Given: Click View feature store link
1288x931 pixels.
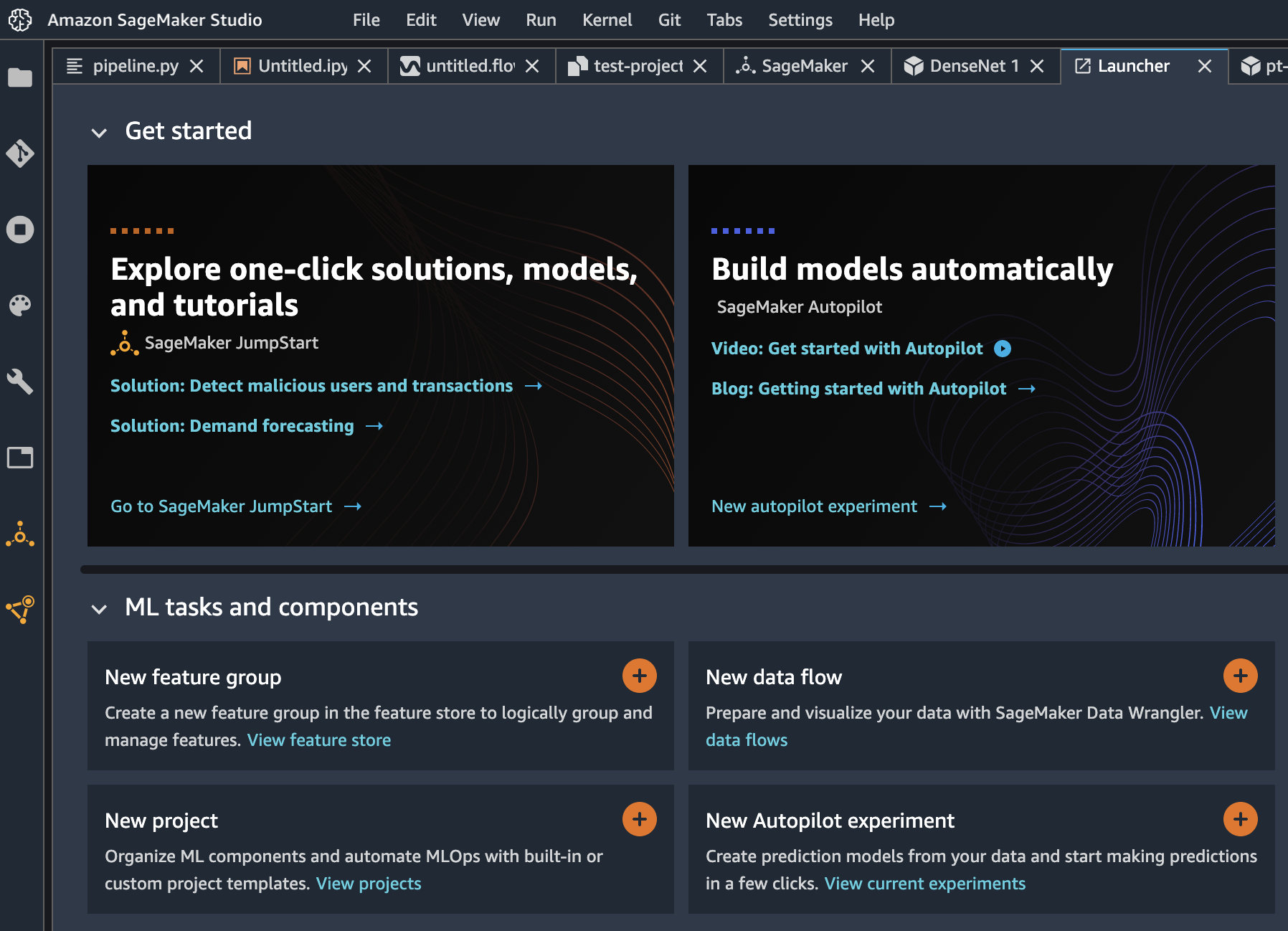Looking at the screenshot, I should coord(319,740).
